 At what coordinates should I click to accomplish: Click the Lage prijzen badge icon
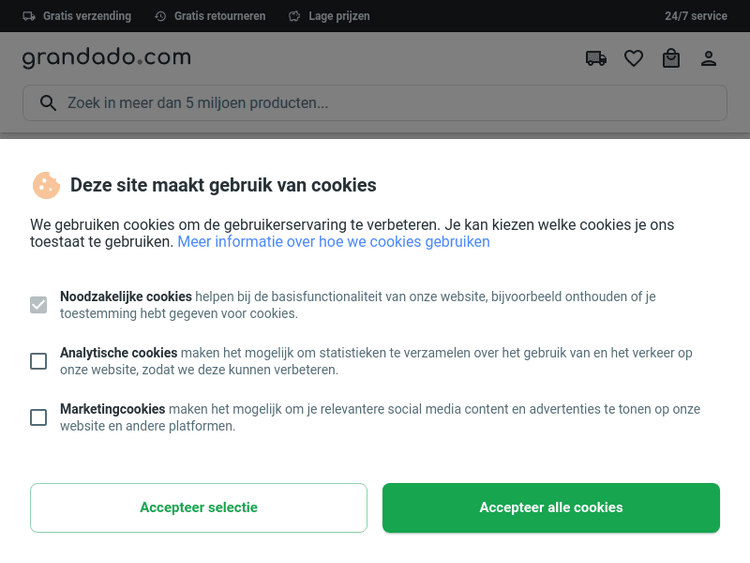click(x=294, y=16)
